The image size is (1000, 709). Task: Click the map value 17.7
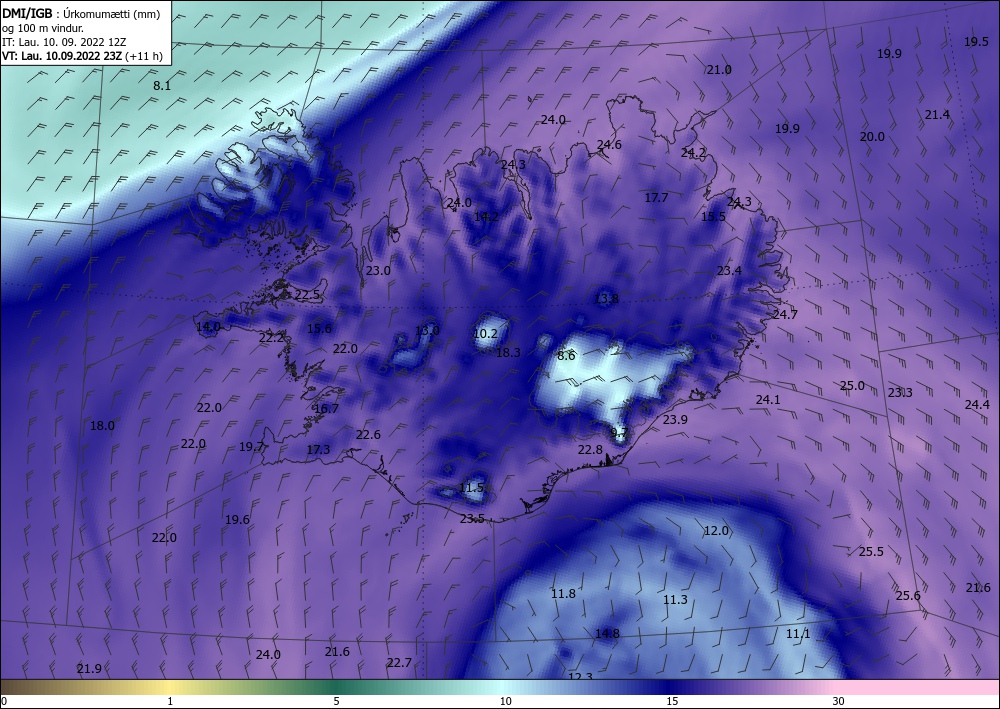pyautogui.click(x=656, y=198)
